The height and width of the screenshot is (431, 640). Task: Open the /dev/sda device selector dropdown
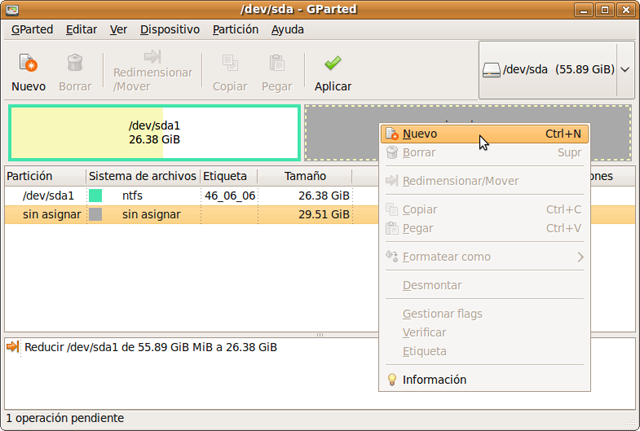pyautogui.click(x=556, y=69)
